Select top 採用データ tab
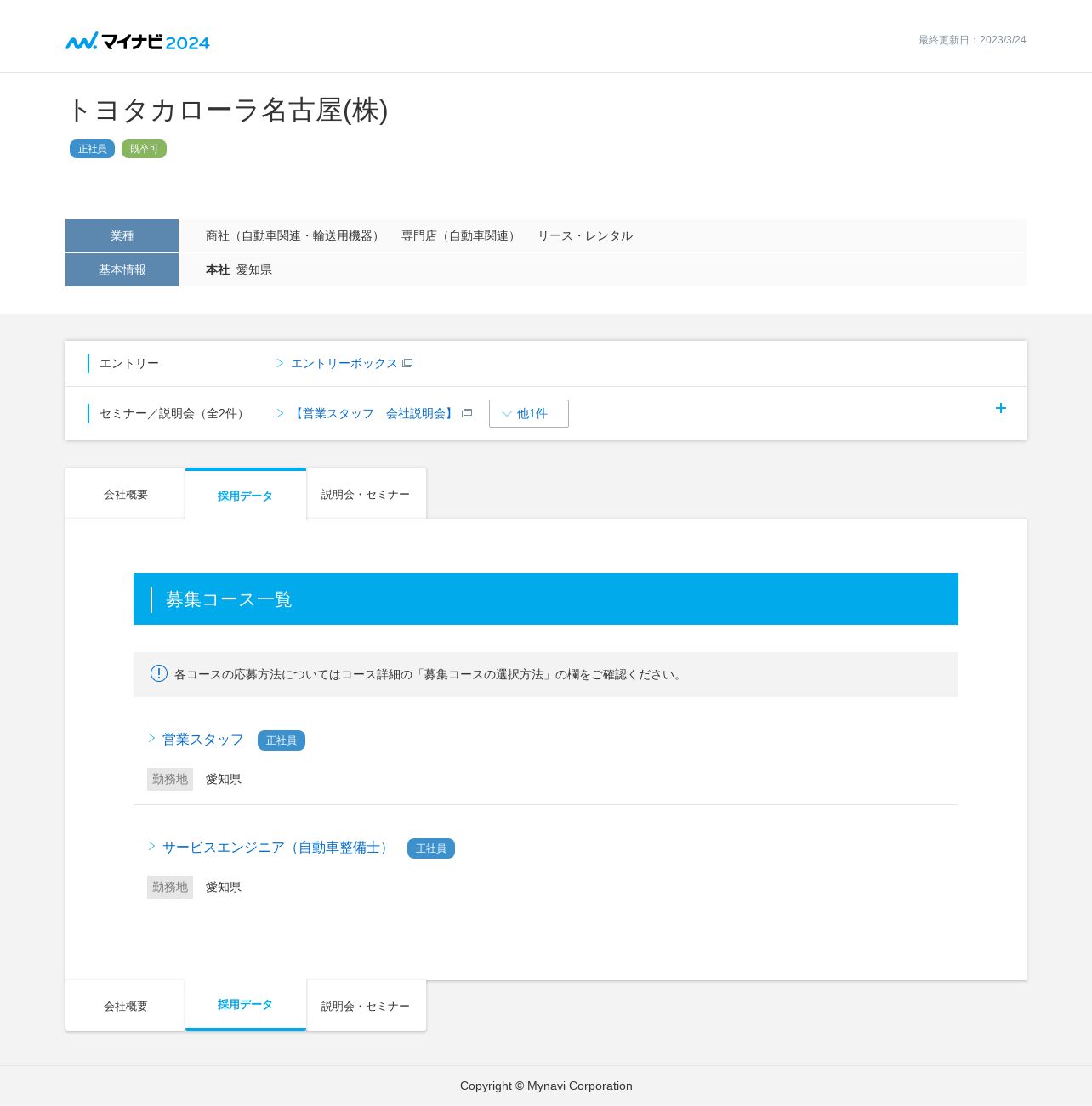Screen dimensions: 1092x1106 click(246, 495)
